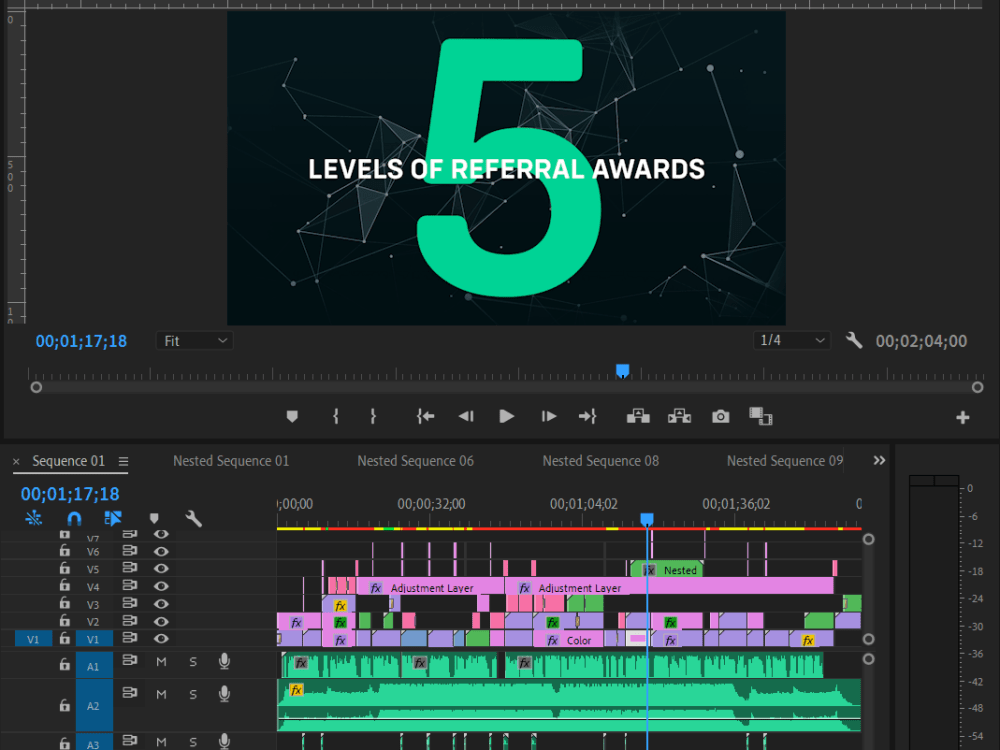Switch to Nested Sequence 09 tab
Image resolution: width=1000 pixels, height=750 pixels.
[784, 460]
